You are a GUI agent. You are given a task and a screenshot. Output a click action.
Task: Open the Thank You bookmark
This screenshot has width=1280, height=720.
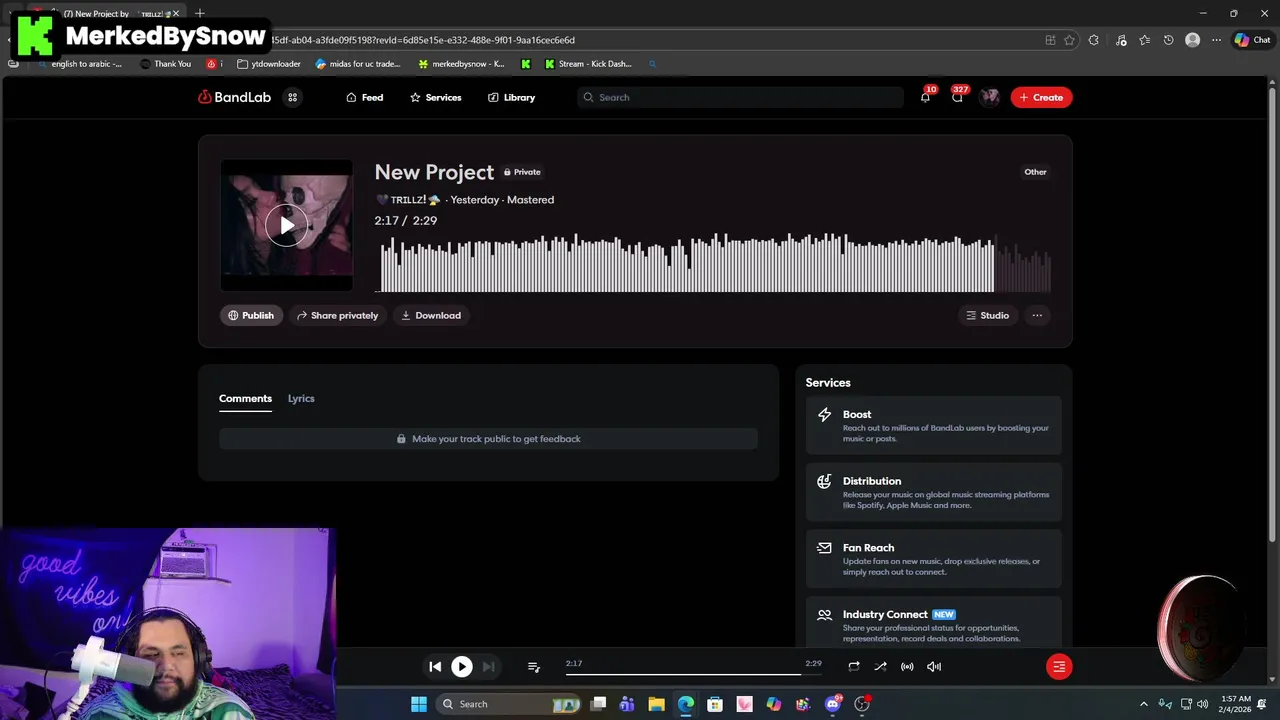point(165,64)
